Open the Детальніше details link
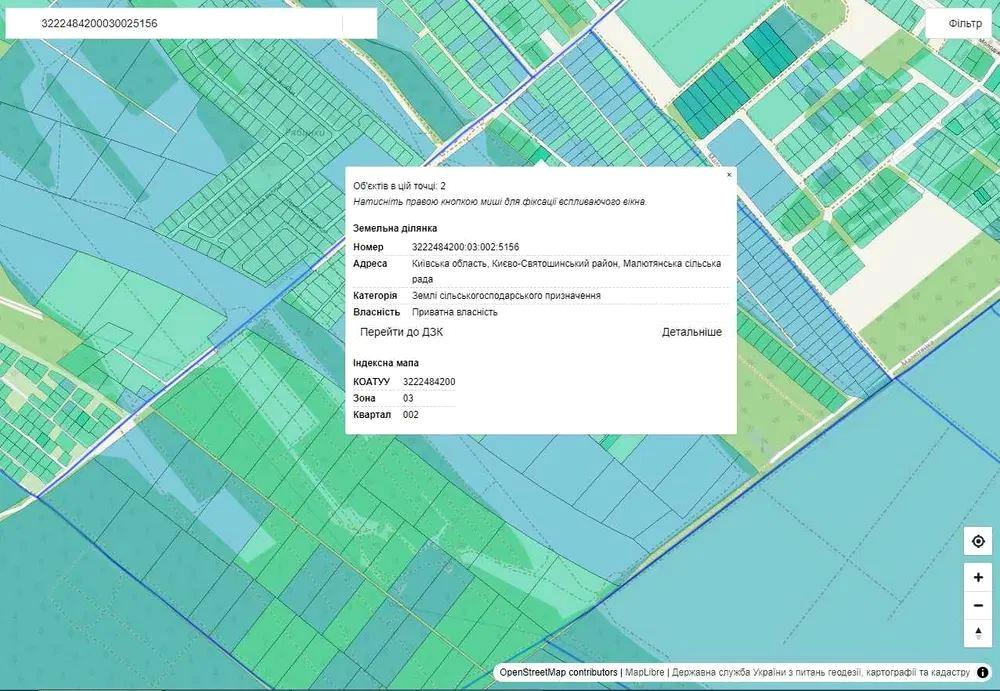The image size is (1000, 691). [x=691, y=332]
